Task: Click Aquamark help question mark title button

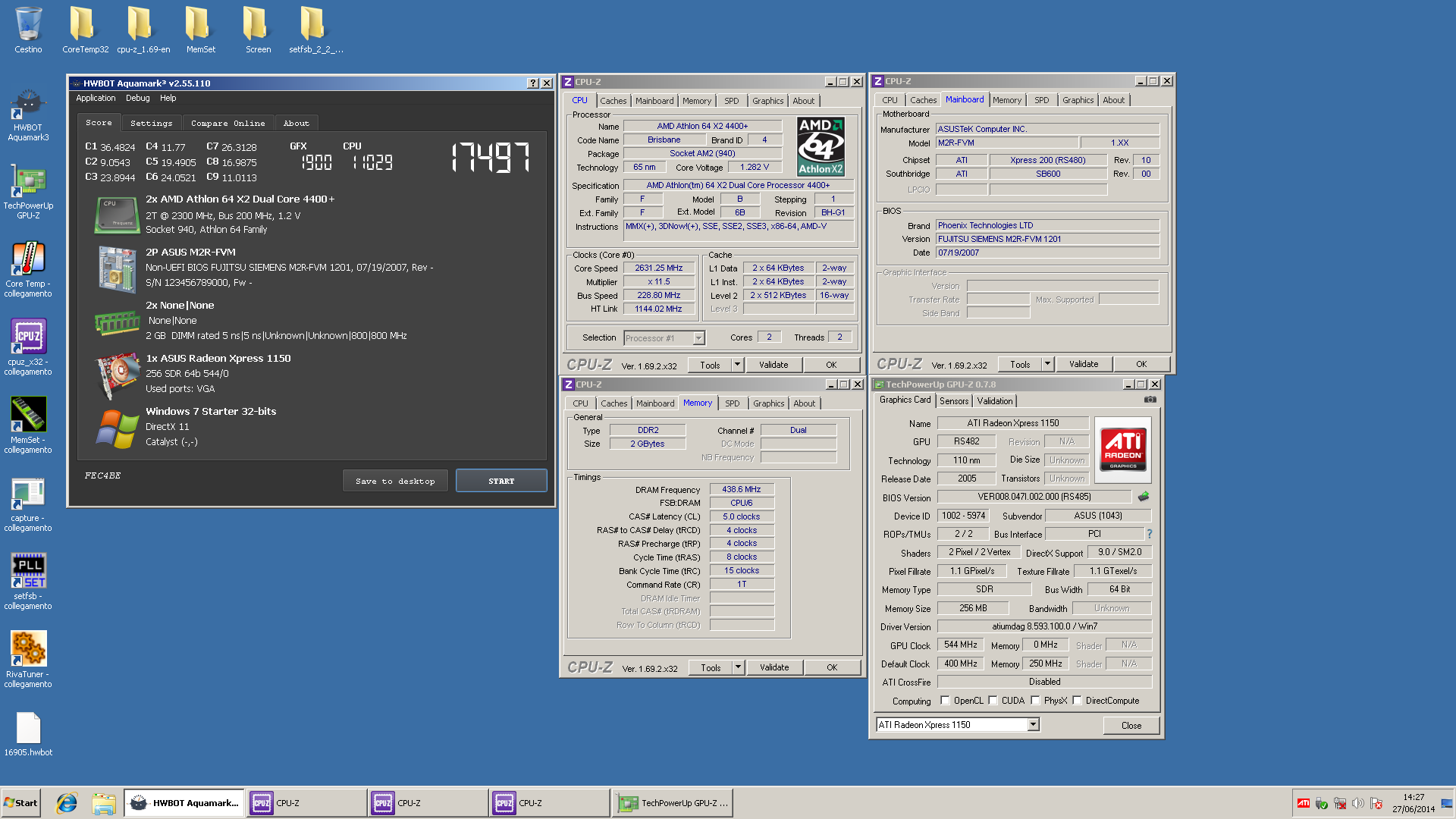Action: click(x=532, y=83)
